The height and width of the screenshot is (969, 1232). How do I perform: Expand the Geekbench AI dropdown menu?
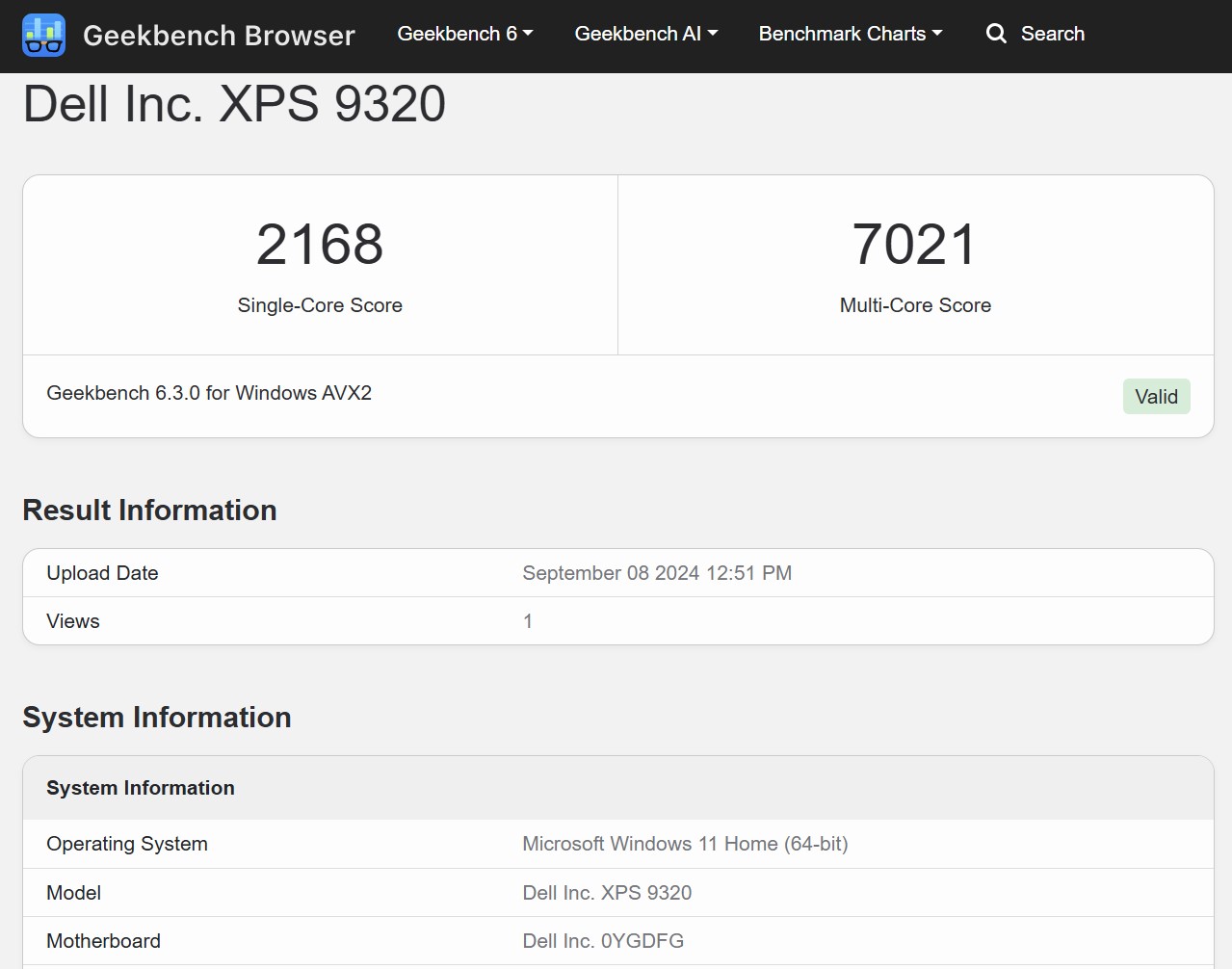tap(646, 34)
